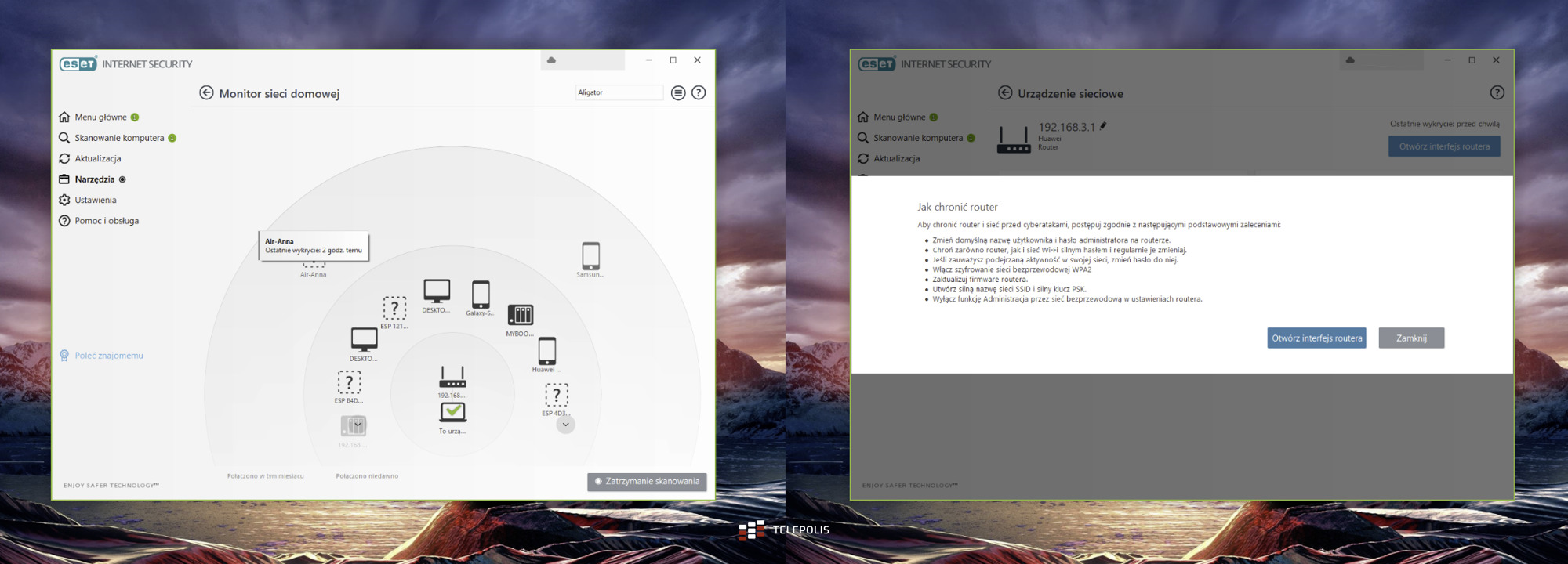Open Narzędzia in left sidebar

click(94, 179)
